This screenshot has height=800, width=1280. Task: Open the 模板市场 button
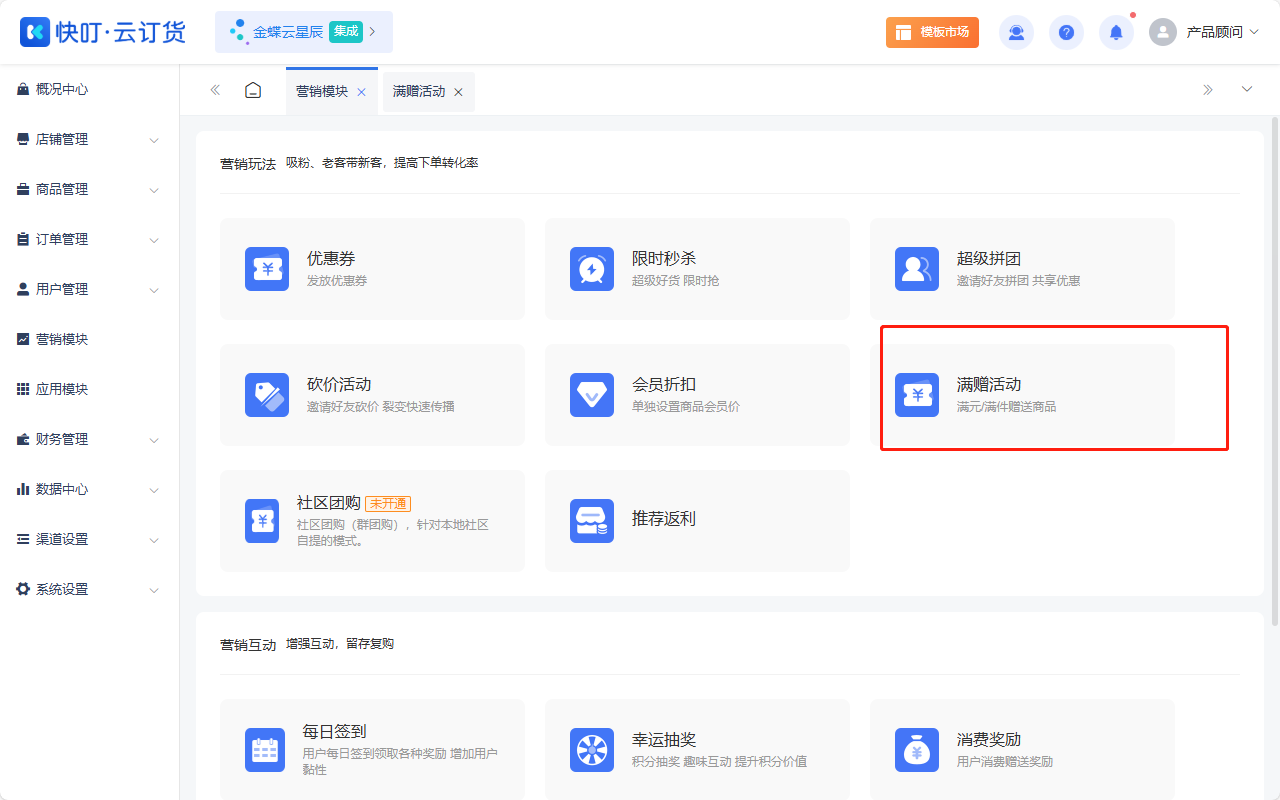pos(932,32)
